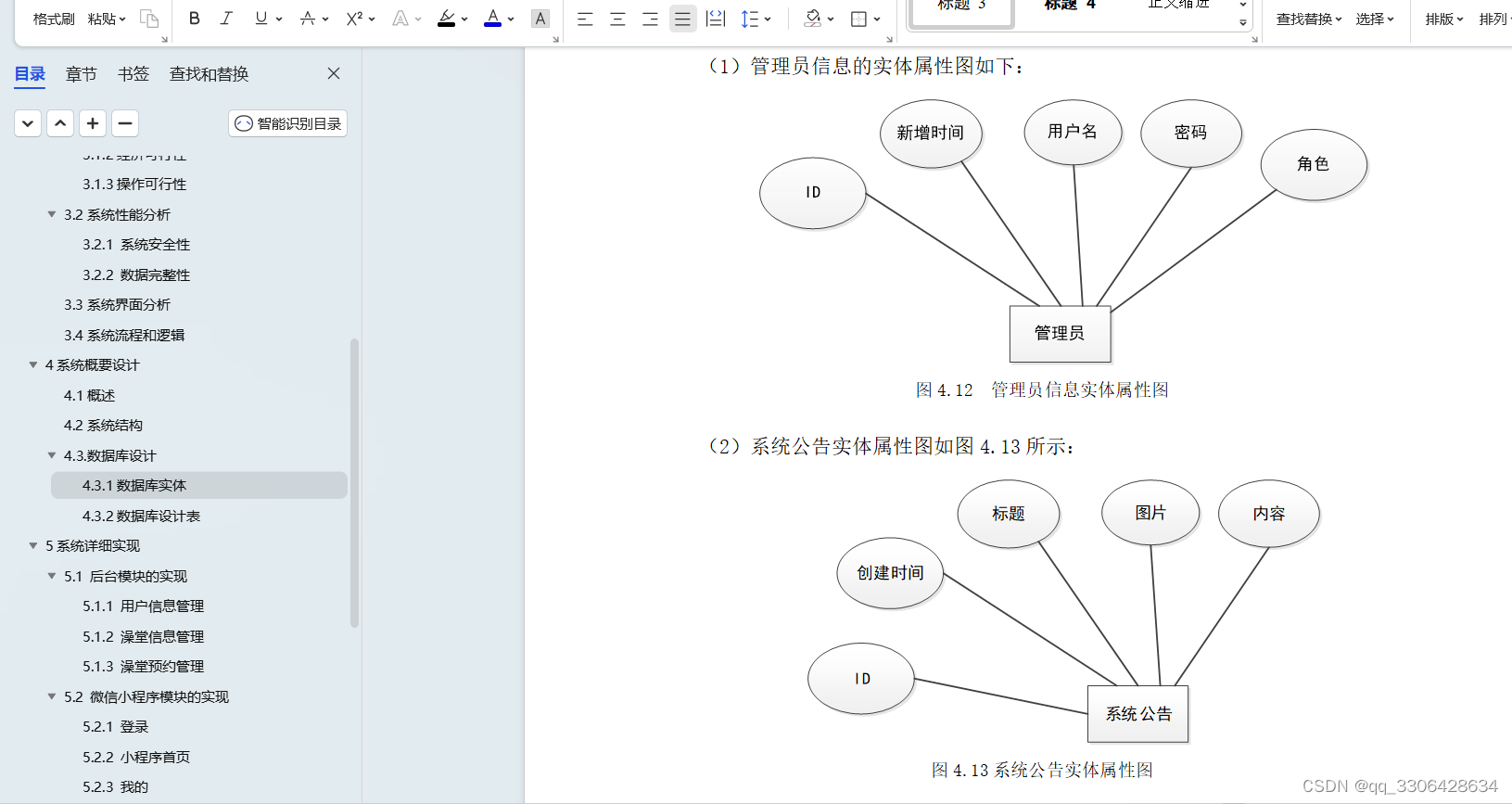Image resolution: width=1512 pixels, height=804 pixels.
Task: Activate Format Painter (格式刷)
Action: tap(54, 19)
